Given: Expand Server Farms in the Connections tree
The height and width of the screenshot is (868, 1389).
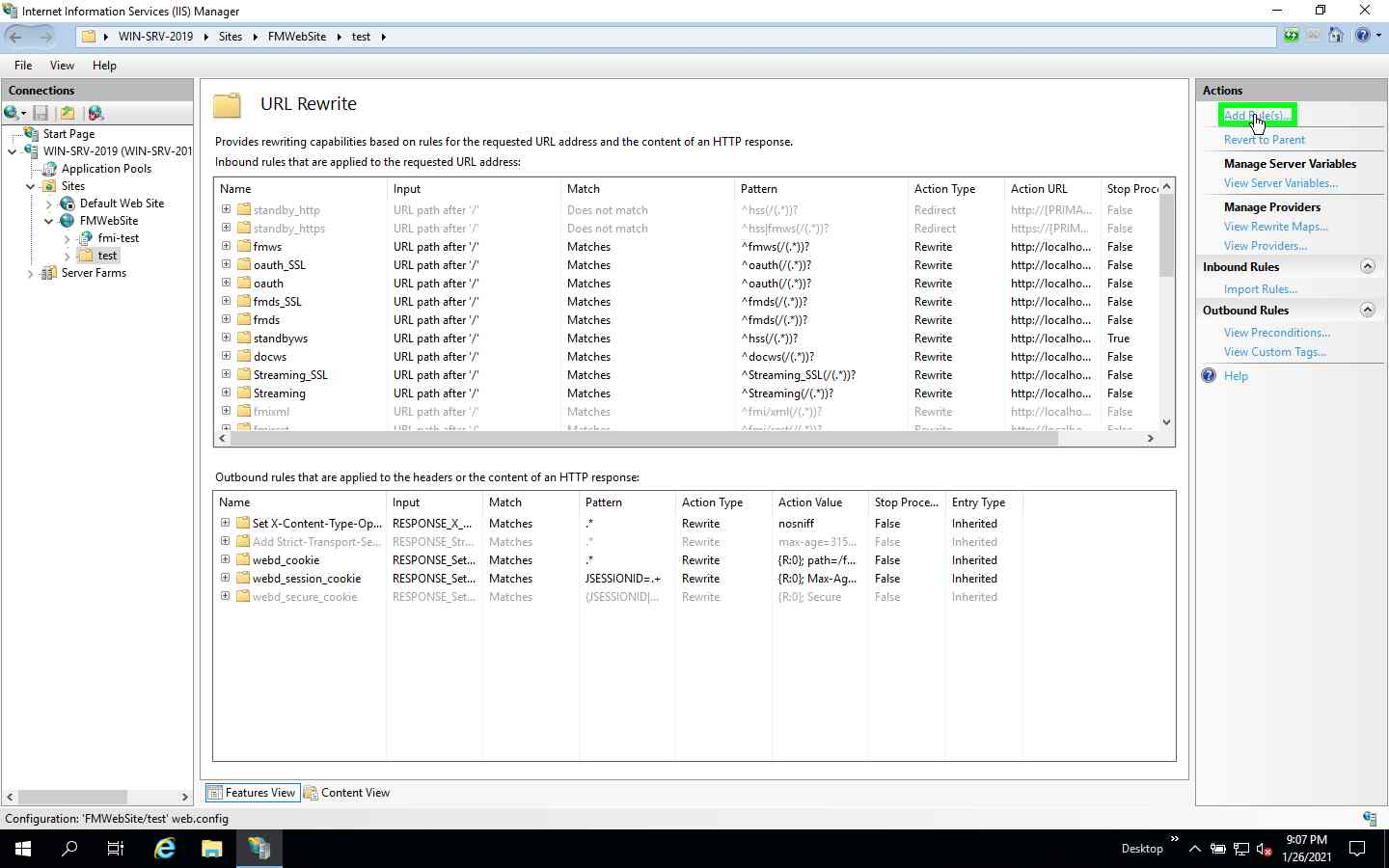Looking at the screenshot, I should 30,273.
